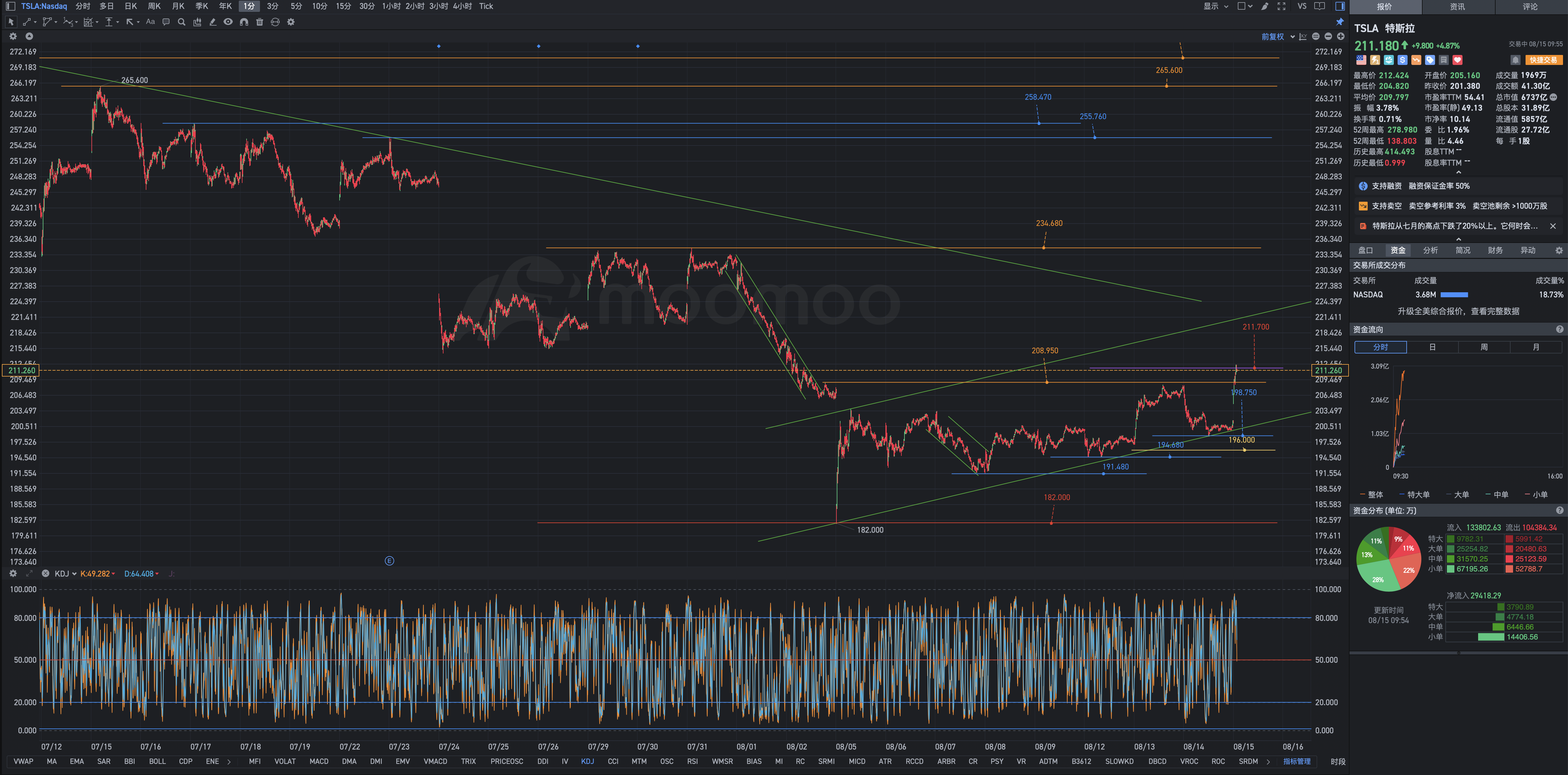Expand the line tool options arrow
The width and height of the screenshot is (1568, 775).
point(35,22)
